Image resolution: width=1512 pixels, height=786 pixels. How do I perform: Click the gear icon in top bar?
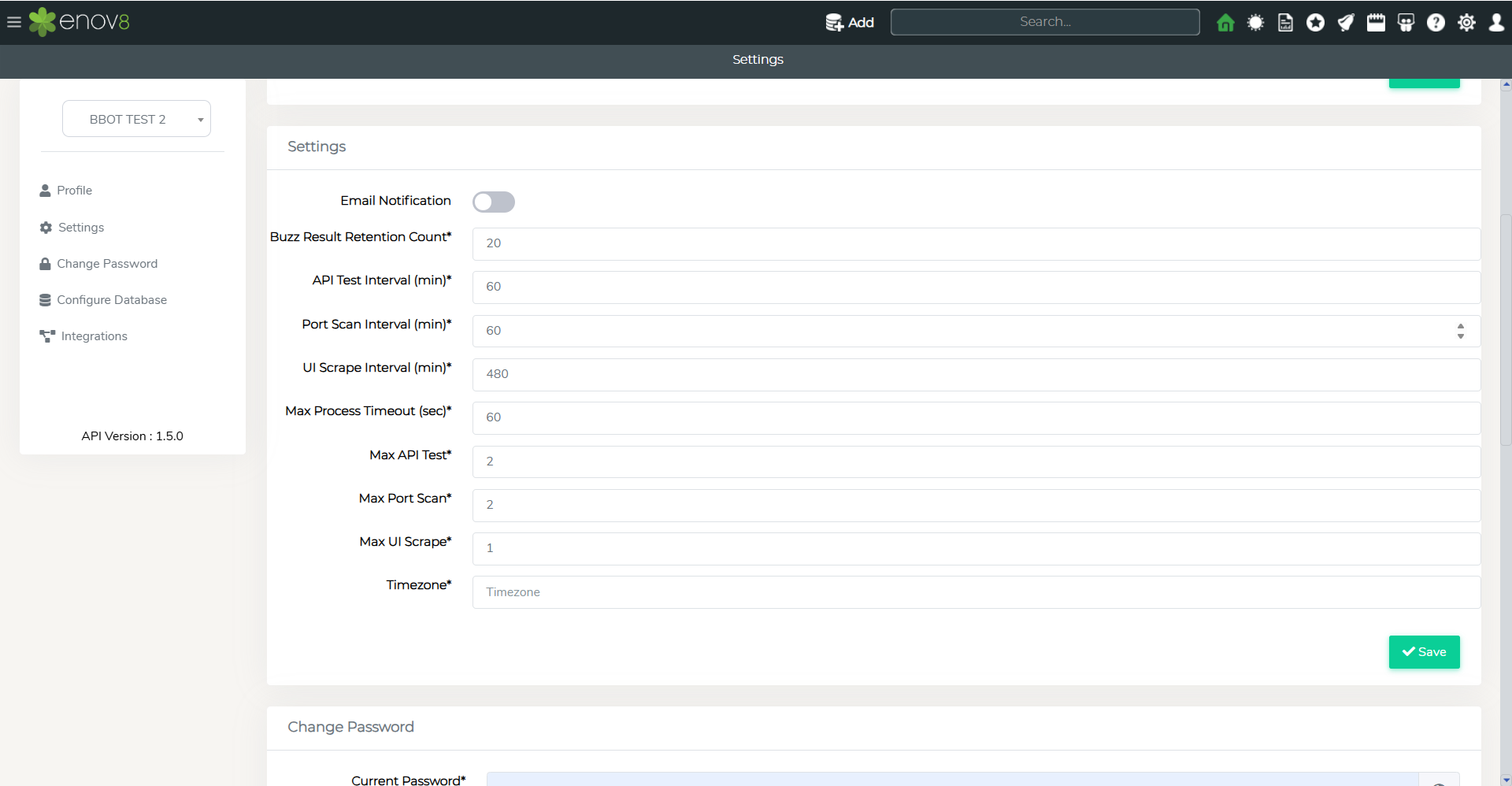click(x=1466, y=23)
